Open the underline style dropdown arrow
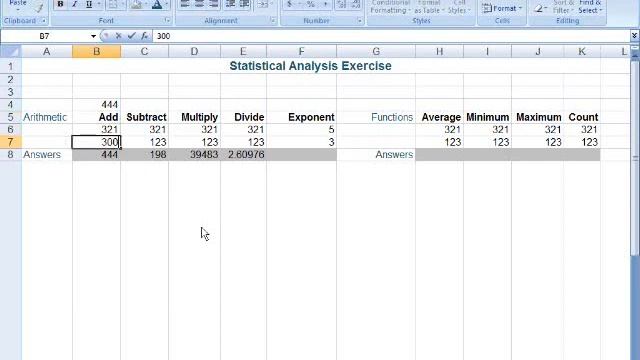This screenshot has height=360, width=640. 98,4
